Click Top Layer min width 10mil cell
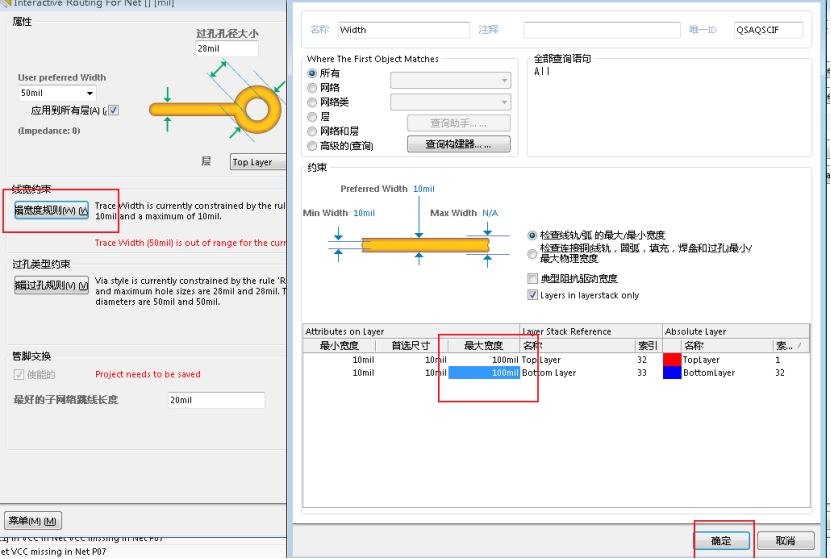This screenshot has height=559, width=831. pyautogui.click(x=340, y=360)
